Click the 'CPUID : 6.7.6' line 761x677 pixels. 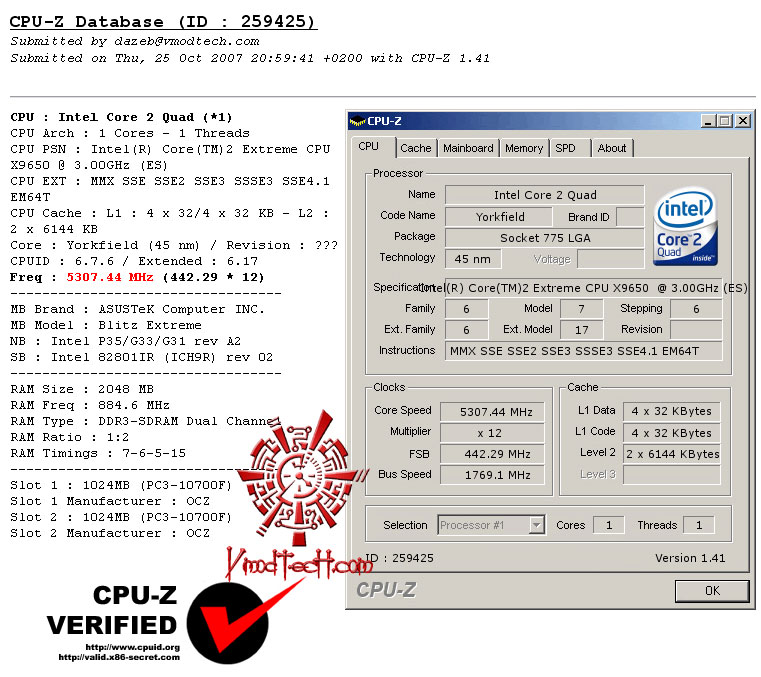[134, 261]
